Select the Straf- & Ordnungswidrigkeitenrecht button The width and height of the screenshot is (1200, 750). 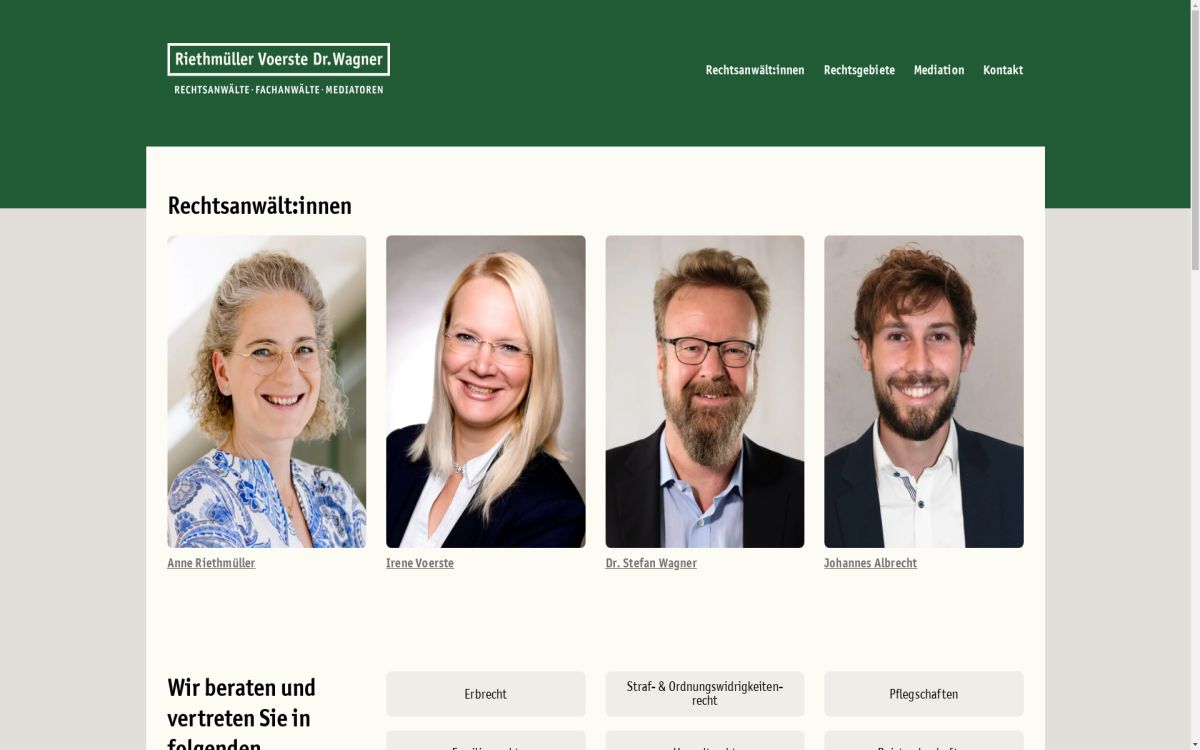pos(704,694)
